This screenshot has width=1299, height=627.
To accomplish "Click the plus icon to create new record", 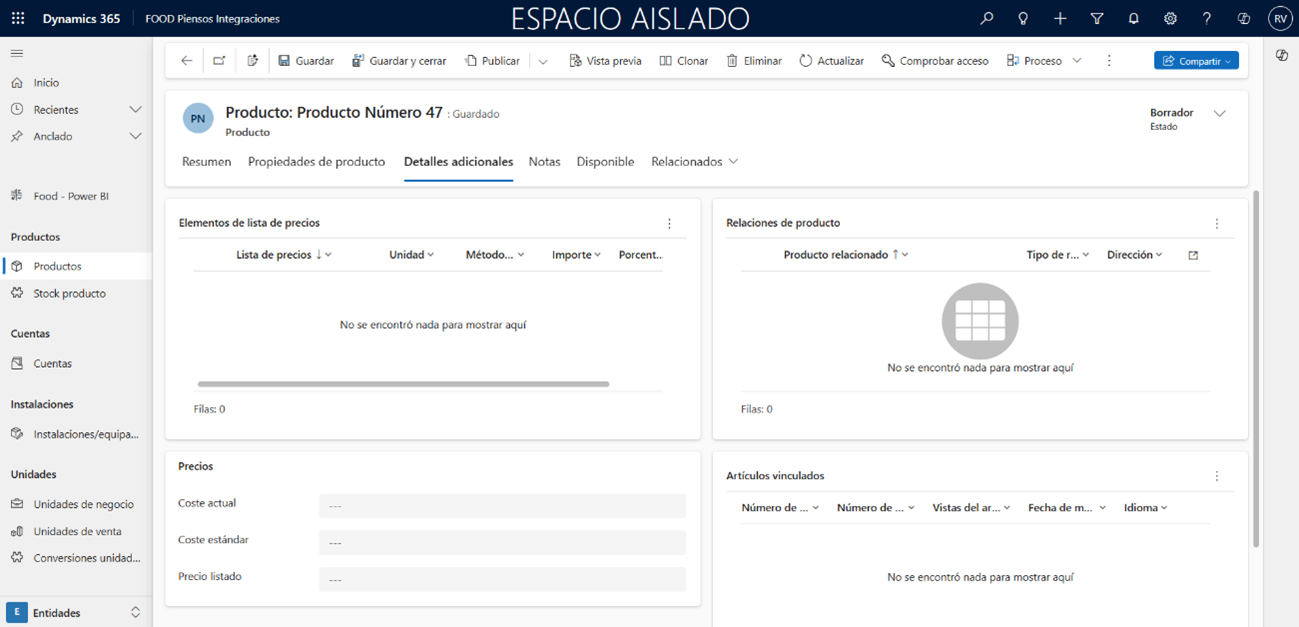I will pos(1060,18).
